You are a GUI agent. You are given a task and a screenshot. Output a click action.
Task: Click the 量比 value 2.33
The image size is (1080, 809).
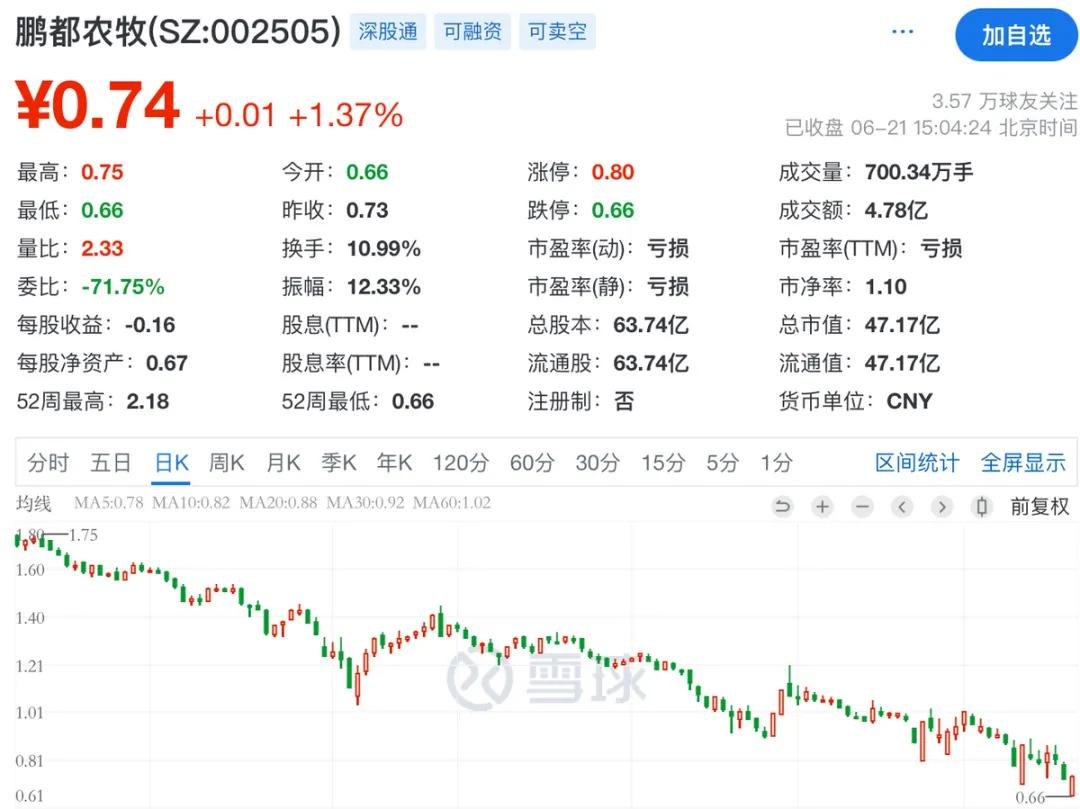(102, 249)
